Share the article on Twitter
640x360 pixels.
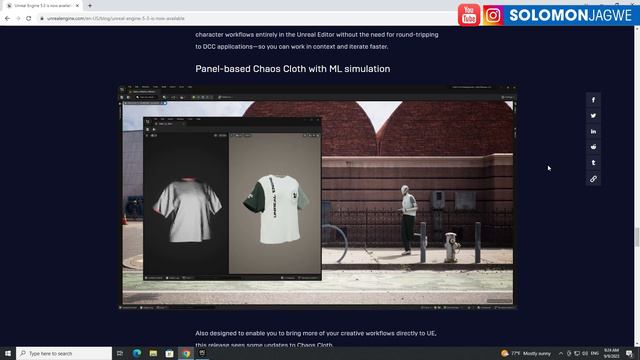click(593, 116)
